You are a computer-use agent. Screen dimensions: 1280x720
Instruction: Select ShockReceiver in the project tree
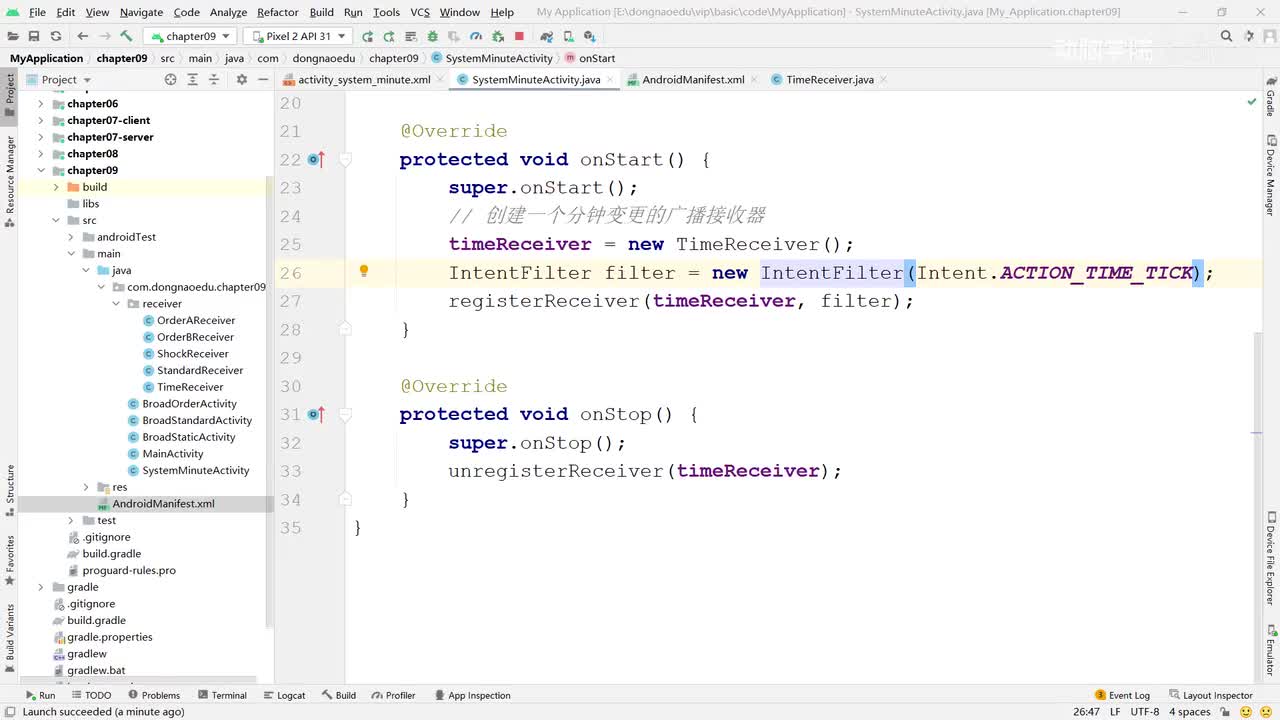coord(192,354)
